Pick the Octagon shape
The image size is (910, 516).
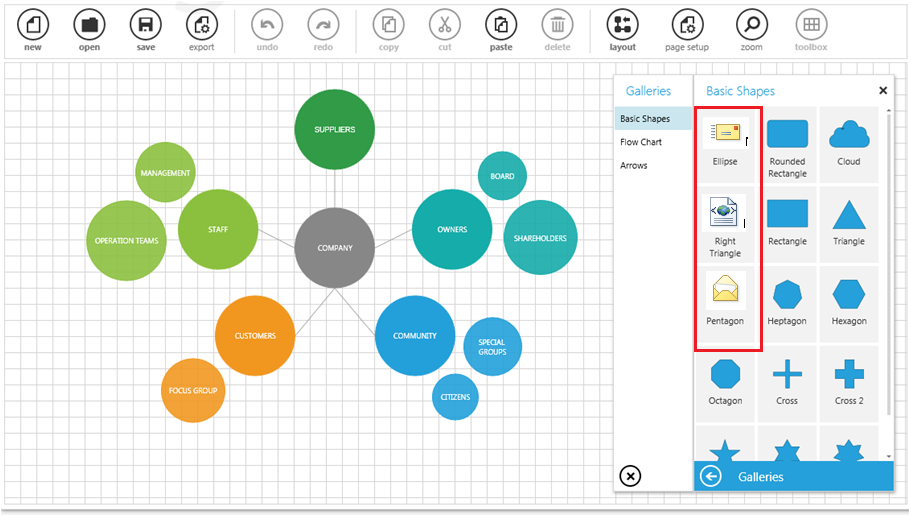tap(725, 384)
